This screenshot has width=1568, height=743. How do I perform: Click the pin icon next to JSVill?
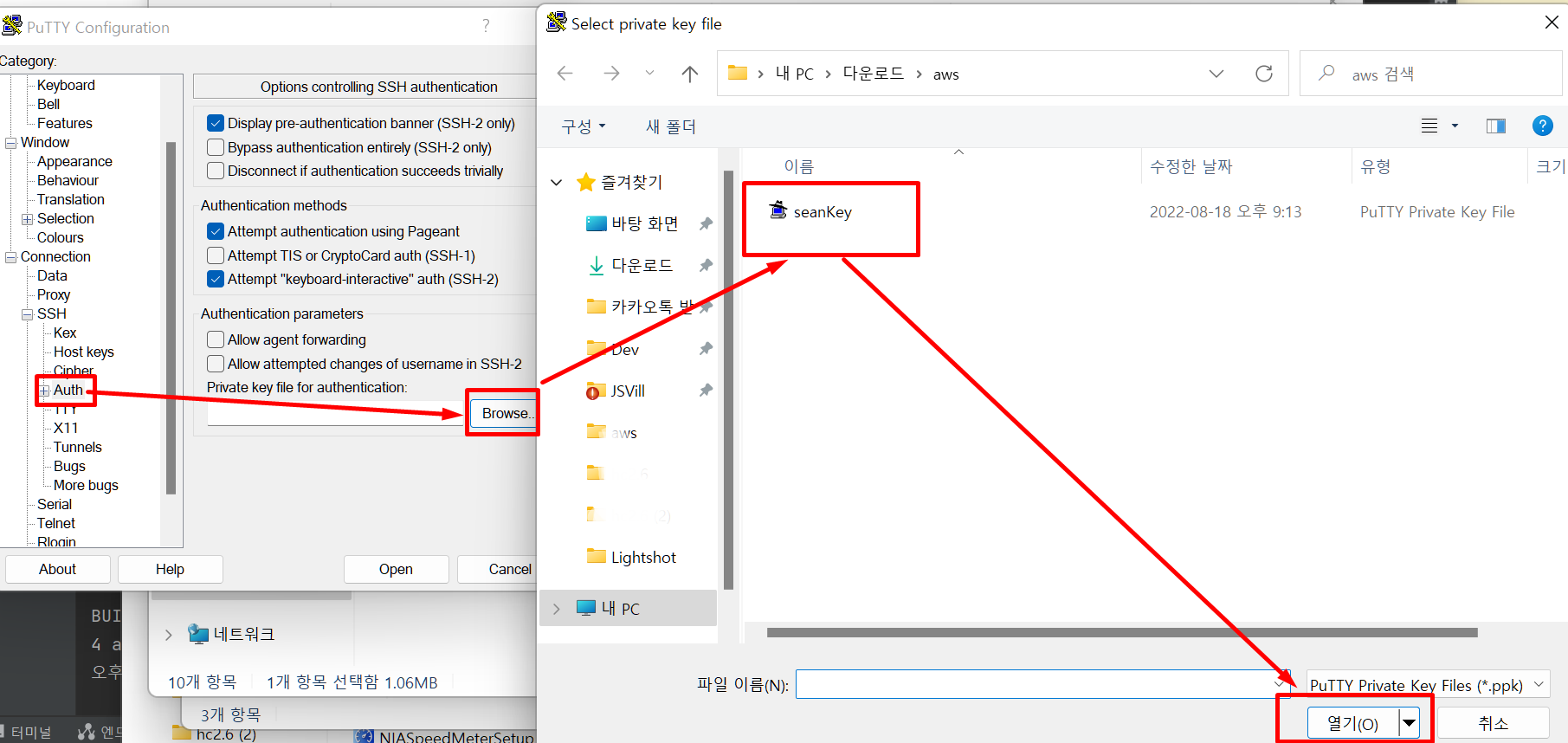point(706,390)
